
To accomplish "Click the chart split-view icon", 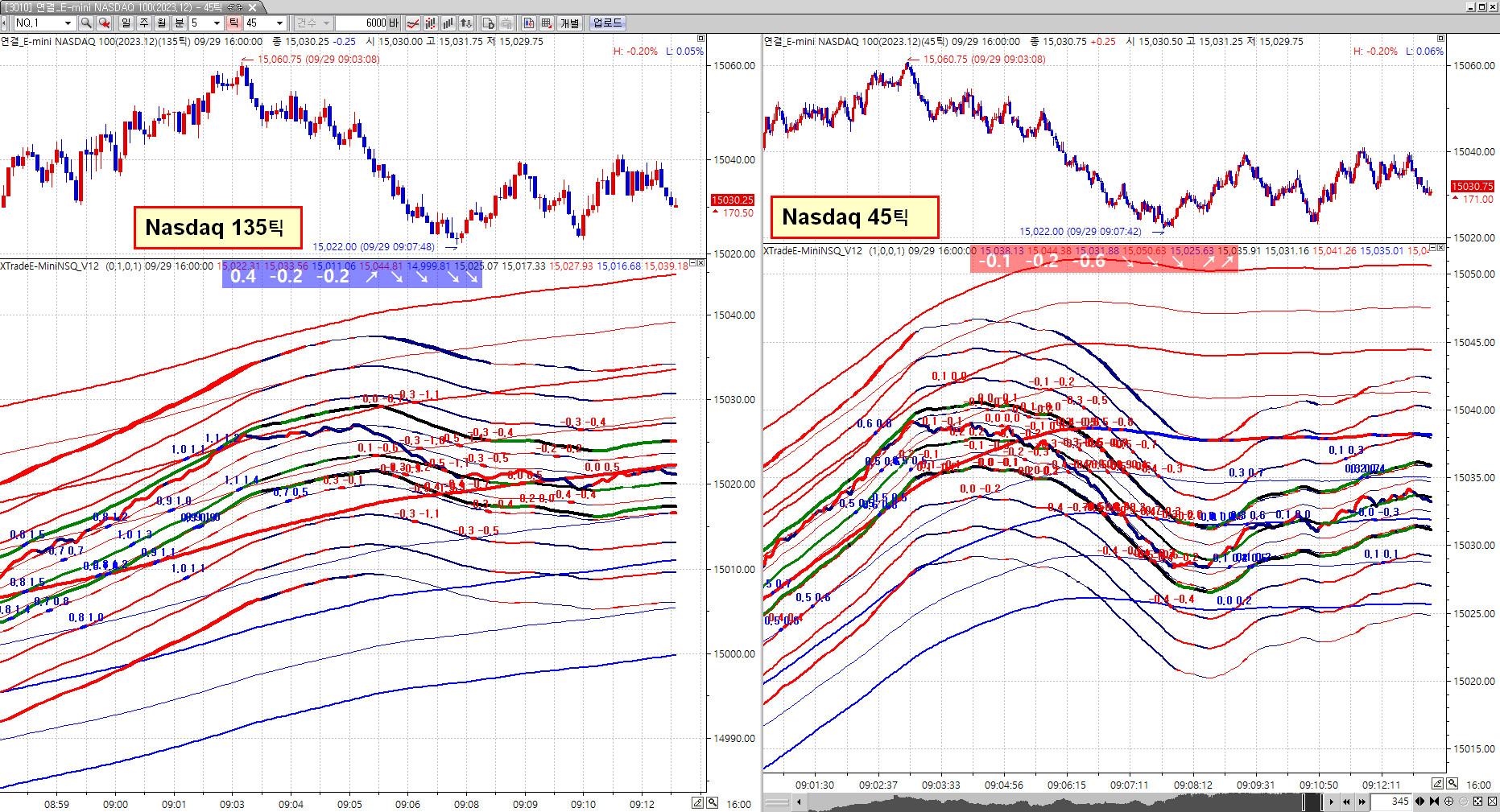I will tap(529, 23).
